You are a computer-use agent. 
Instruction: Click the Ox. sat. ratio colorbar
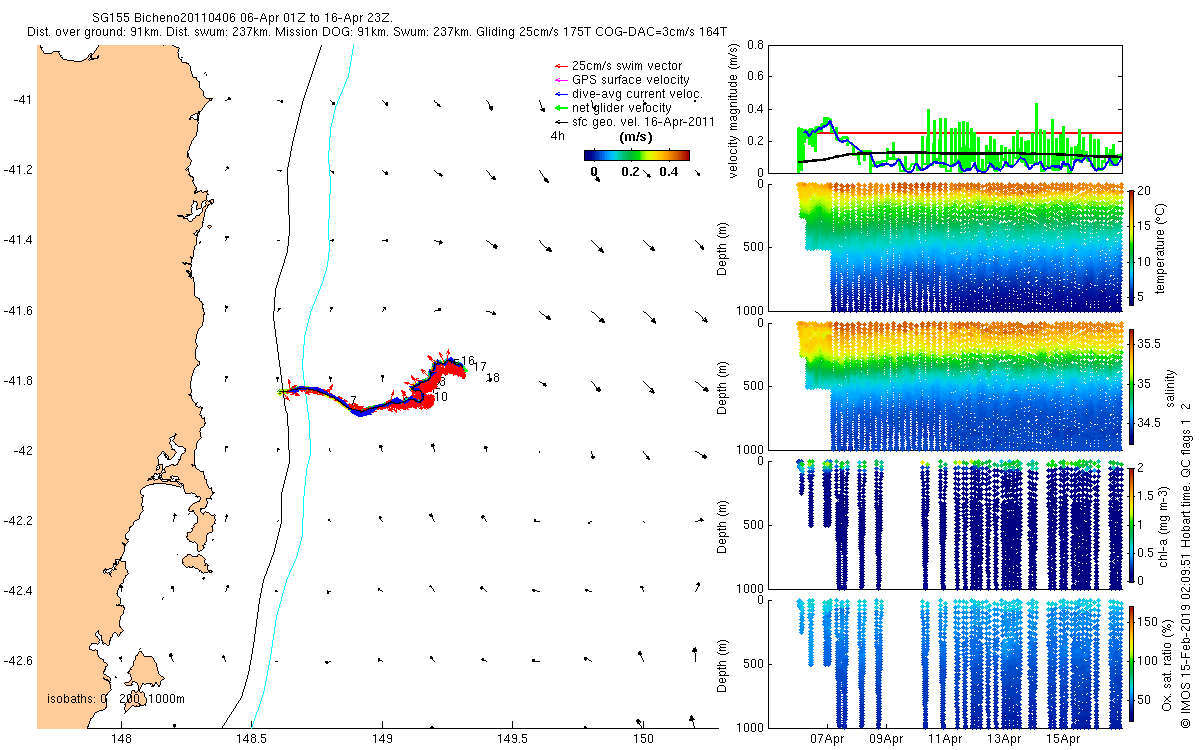(x=1131, y=666)
